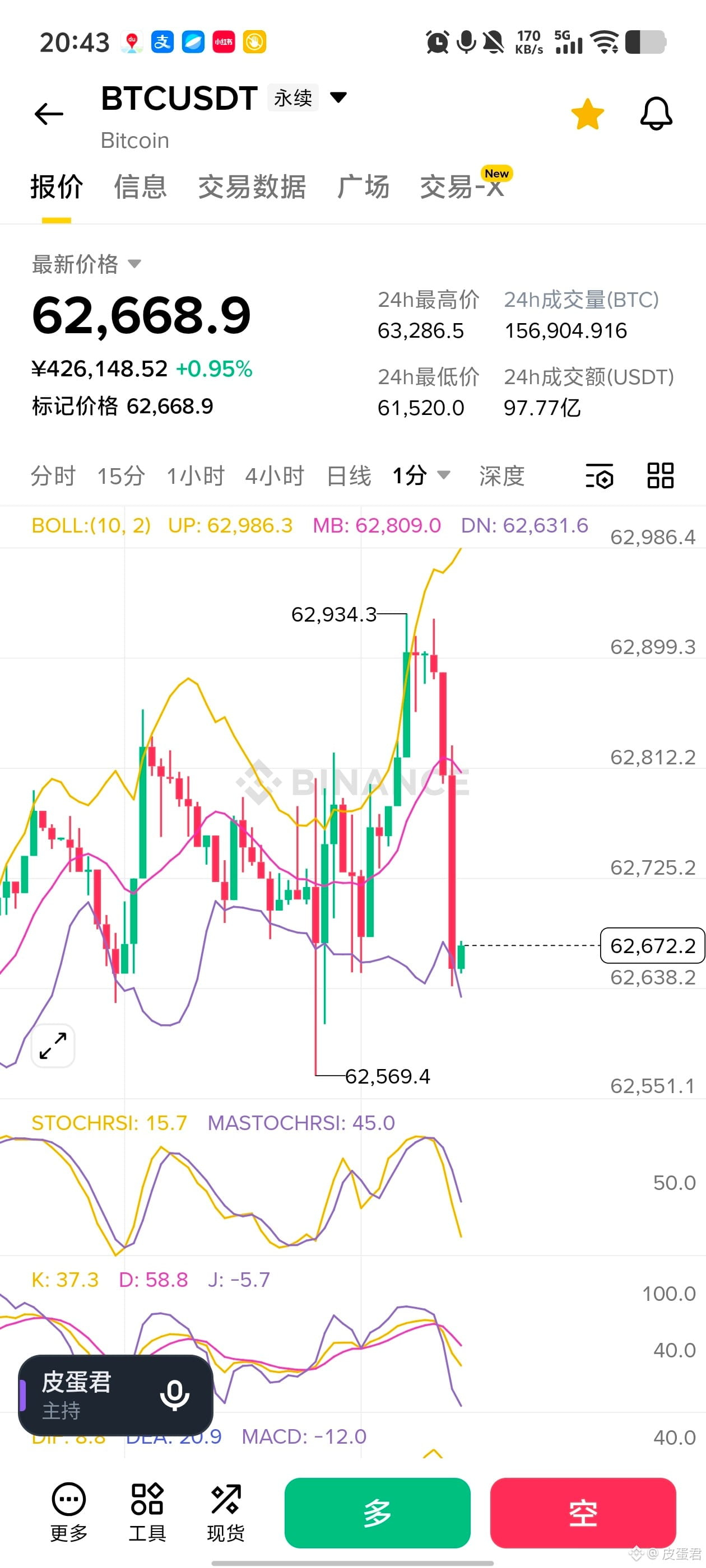Tap the MACD: -12.0 indicator label
This screenshot has width=706, height=1568.
click(304, 1436)
